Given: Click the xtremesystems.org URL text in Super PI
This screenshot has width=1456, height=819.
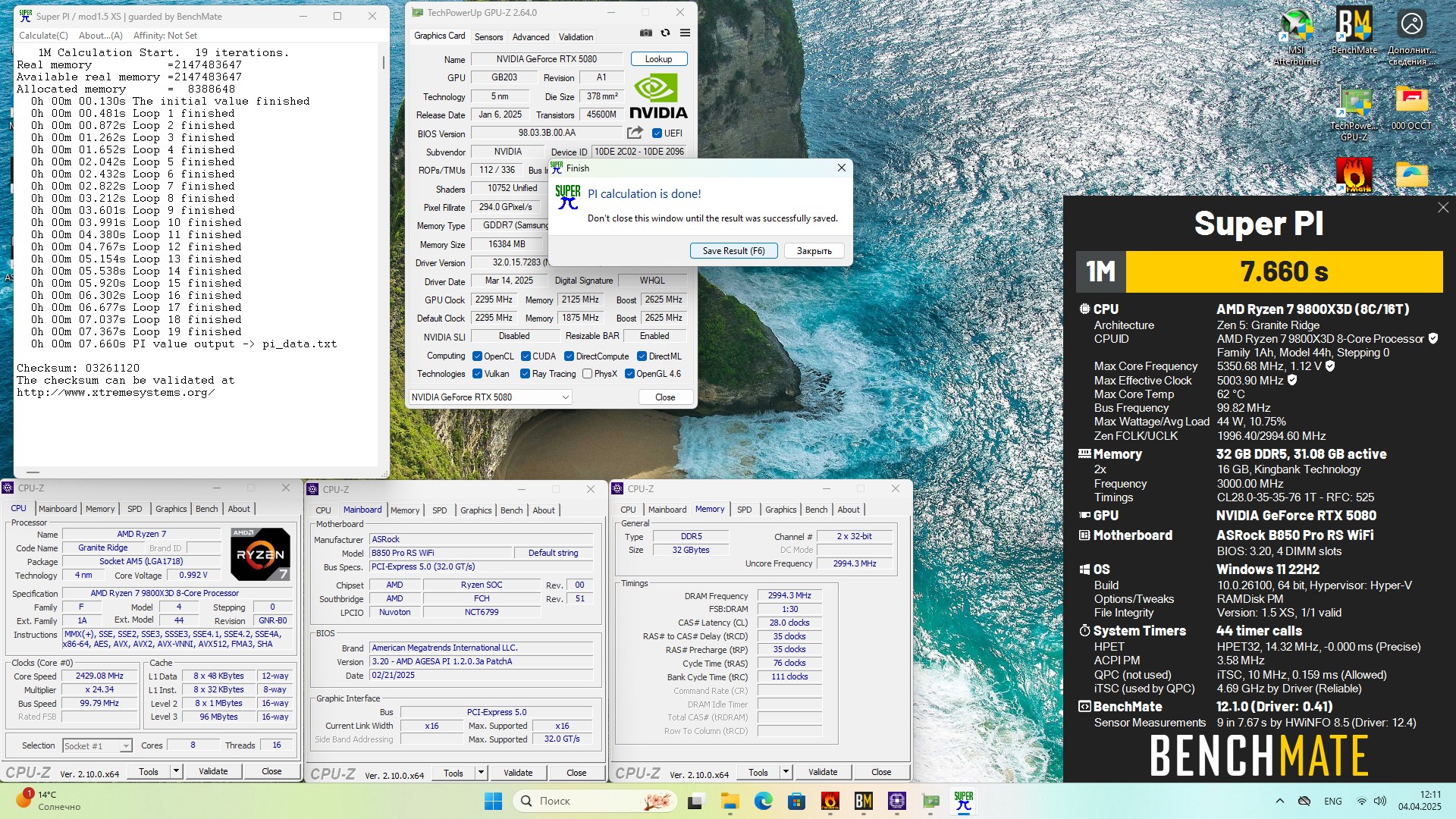Looking at the screenshot, I should click(x=116, y=393).
